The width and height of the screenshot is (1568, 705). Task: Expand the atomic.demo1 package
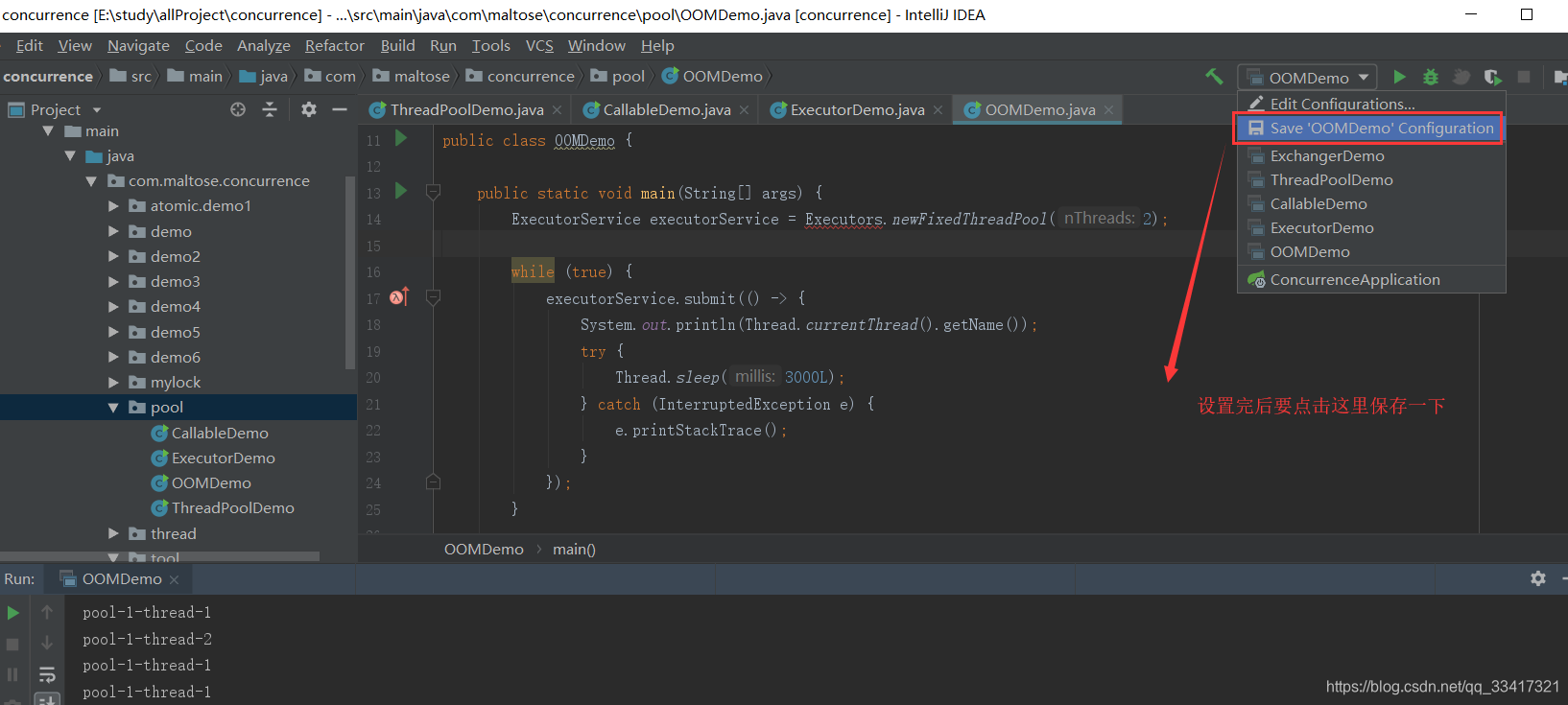click(113, 205)
